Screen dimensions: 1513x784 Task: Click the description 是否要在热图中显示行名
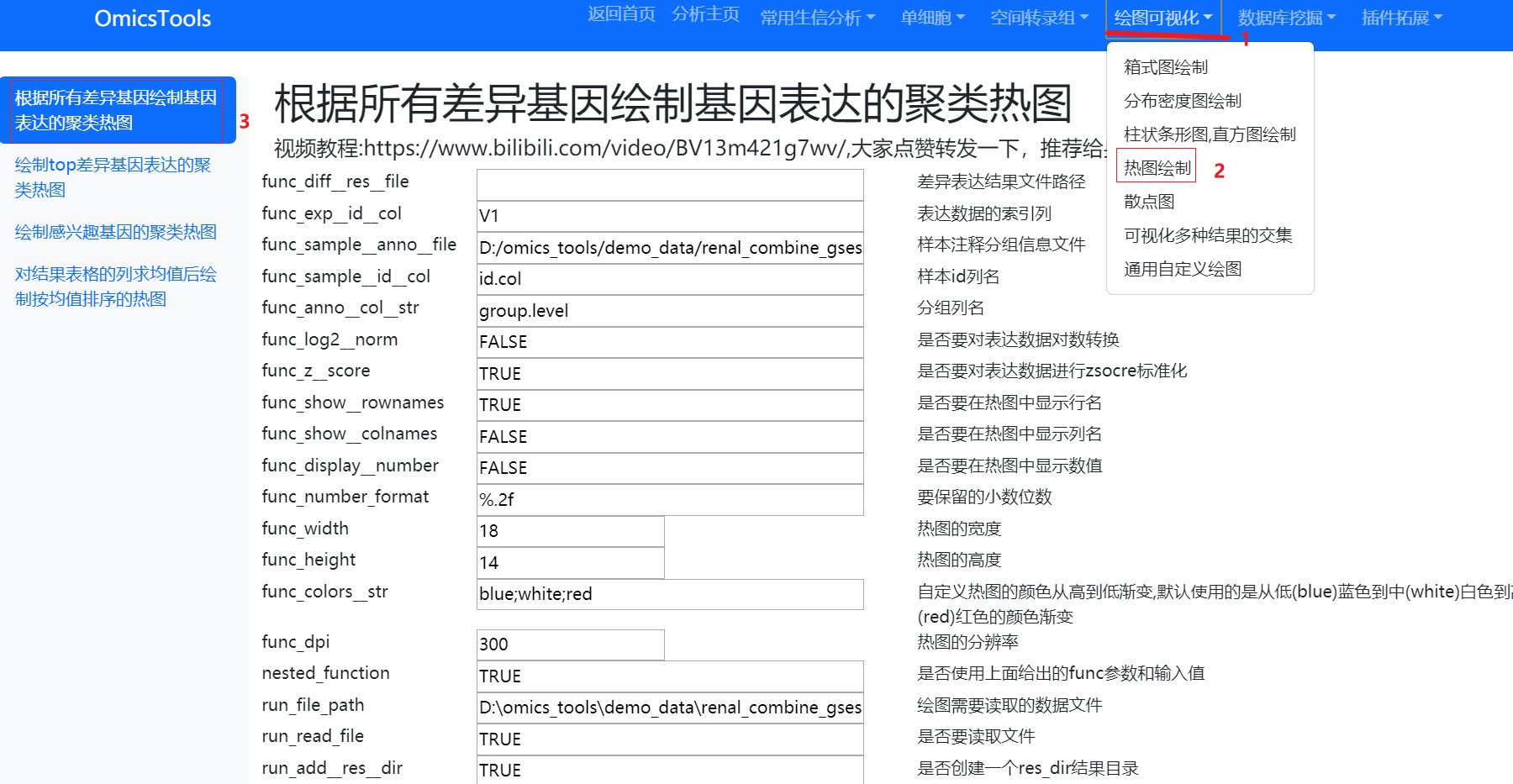tap(1010, 403)
